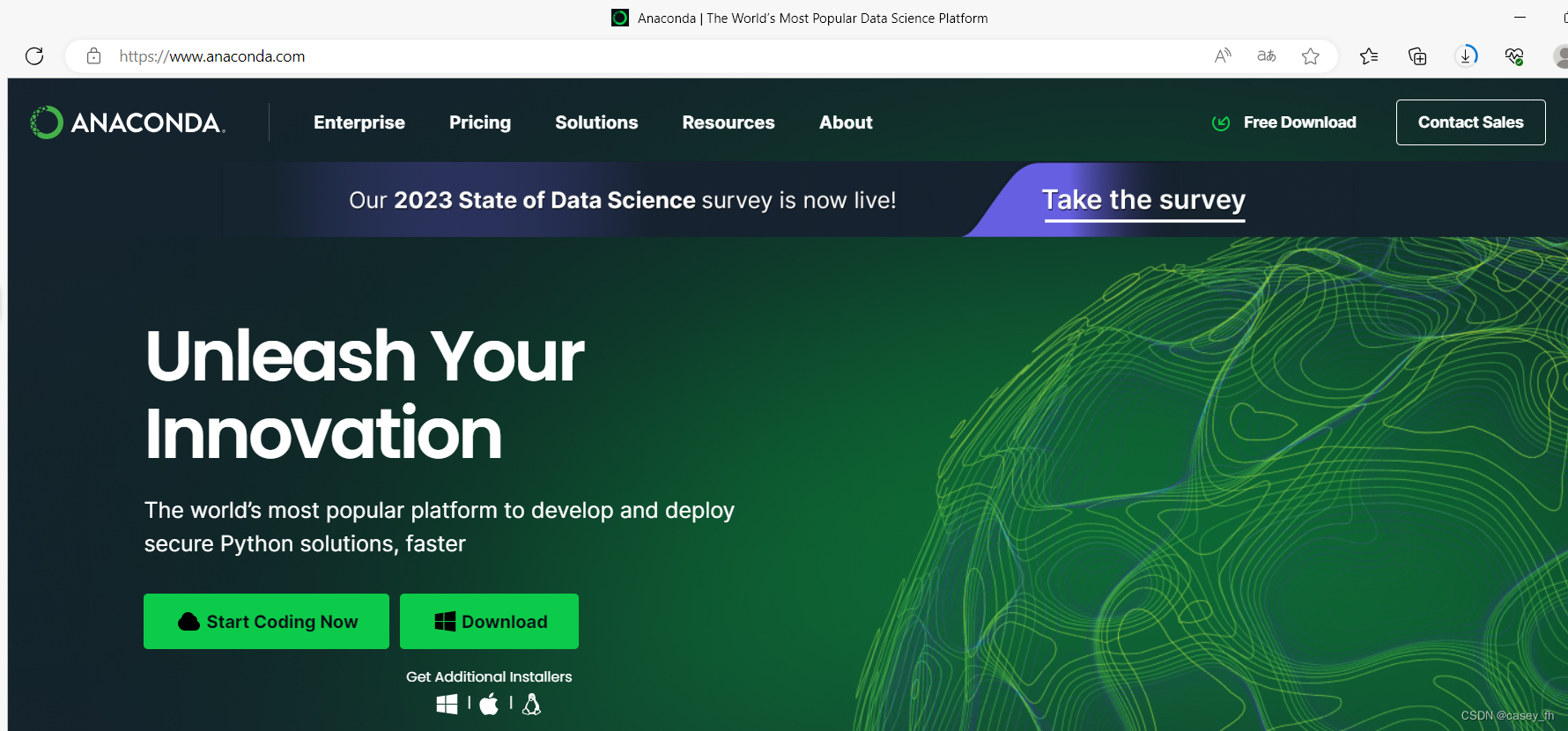Image resolution: width=1568 pixels, height=731 pixels.
Task: Click the 2023 State of Data Science announcement
Action: [x=622, y=201]
